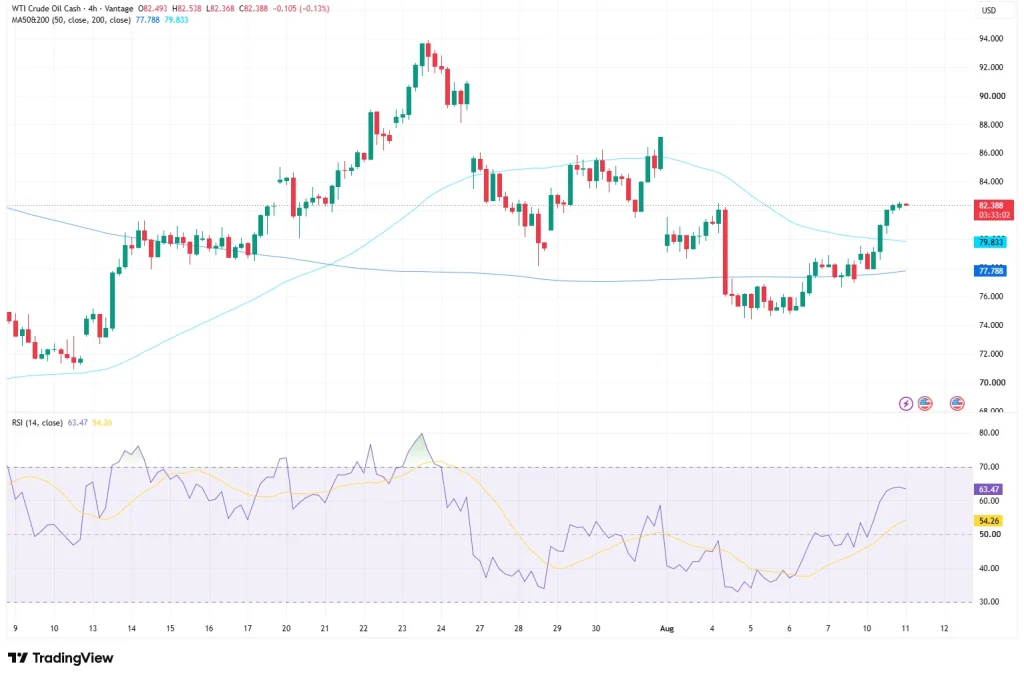Screen dimensions: 1024x678
Task: Click the Aug label on the time axis
Action: [x=667, y=628]
